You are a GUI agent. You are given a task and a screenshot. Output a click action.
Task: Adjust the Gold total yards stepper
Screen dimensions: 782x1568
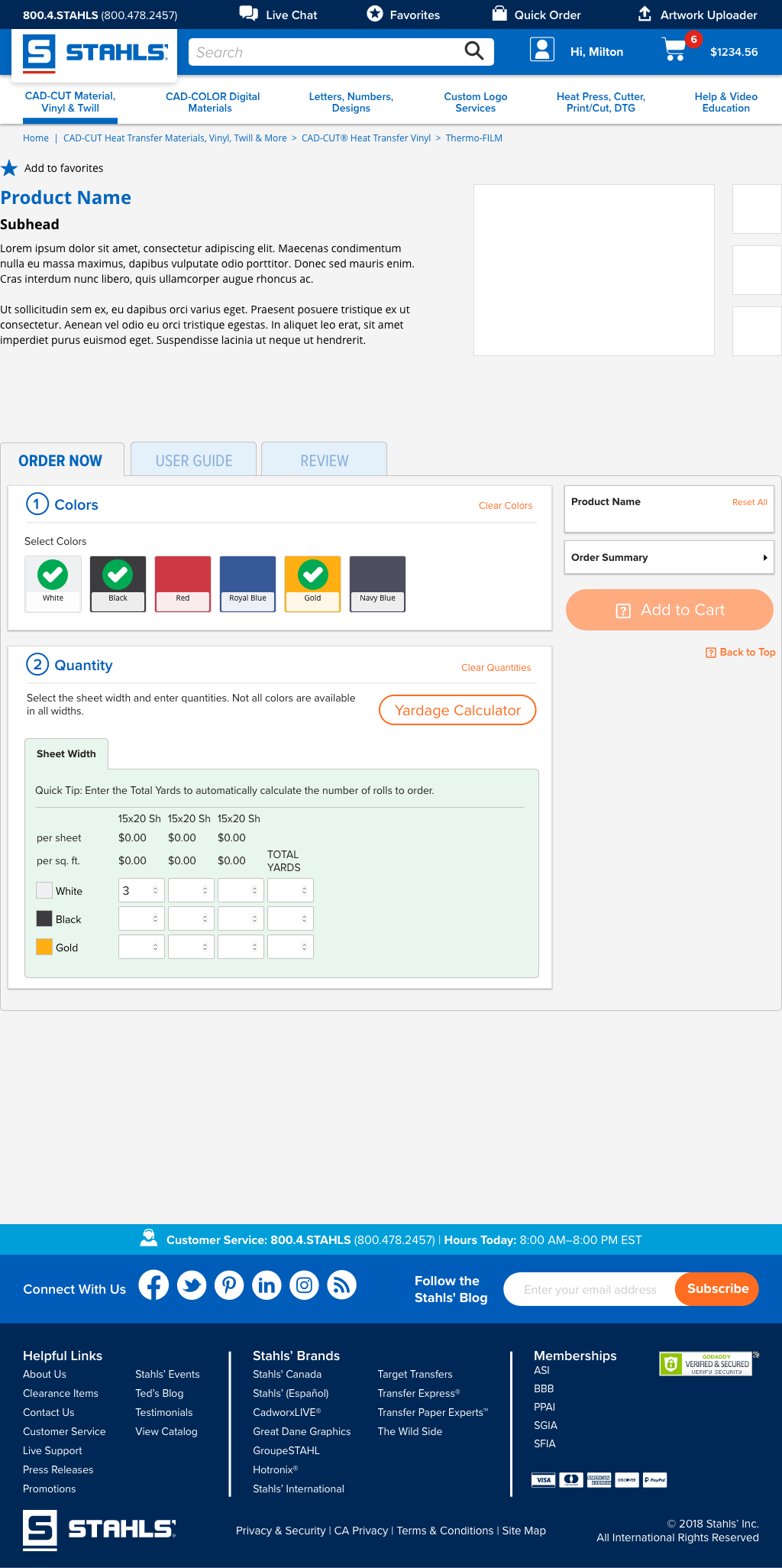click(x=304, y=948)
